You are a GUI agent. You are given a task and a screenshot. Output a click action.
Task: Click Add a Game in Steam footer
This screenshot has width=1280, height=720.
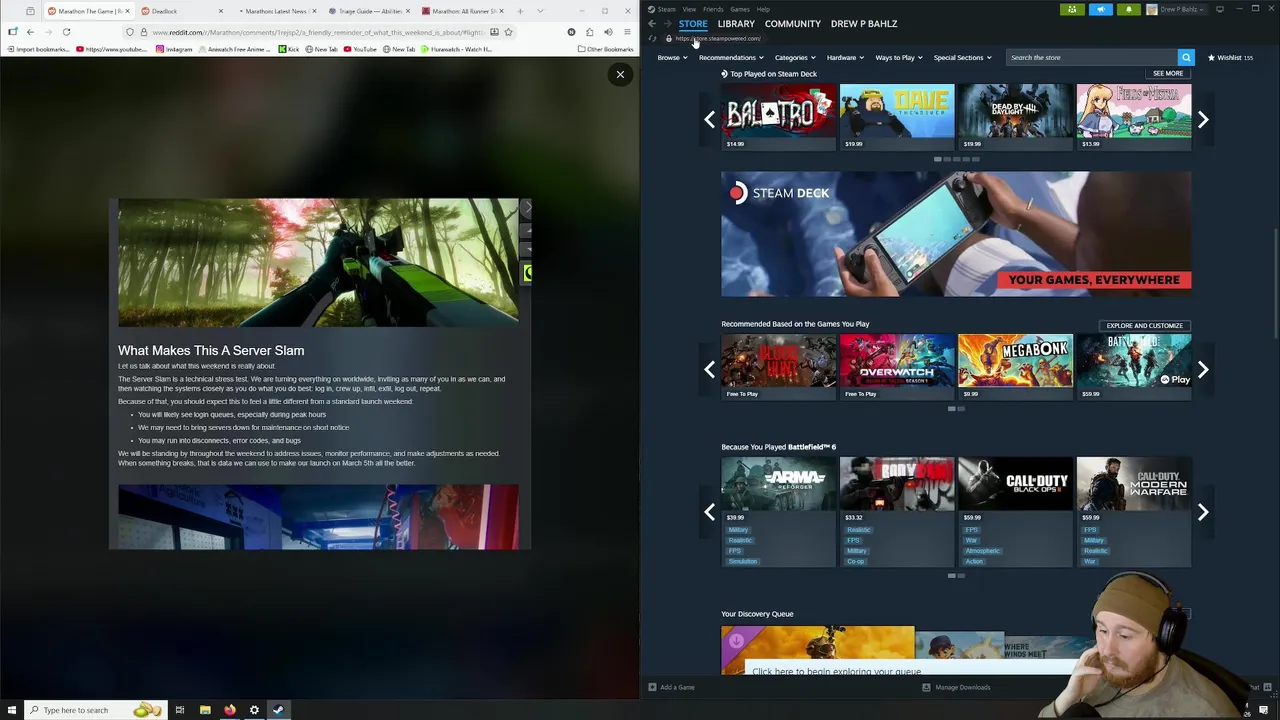(671, 688)
